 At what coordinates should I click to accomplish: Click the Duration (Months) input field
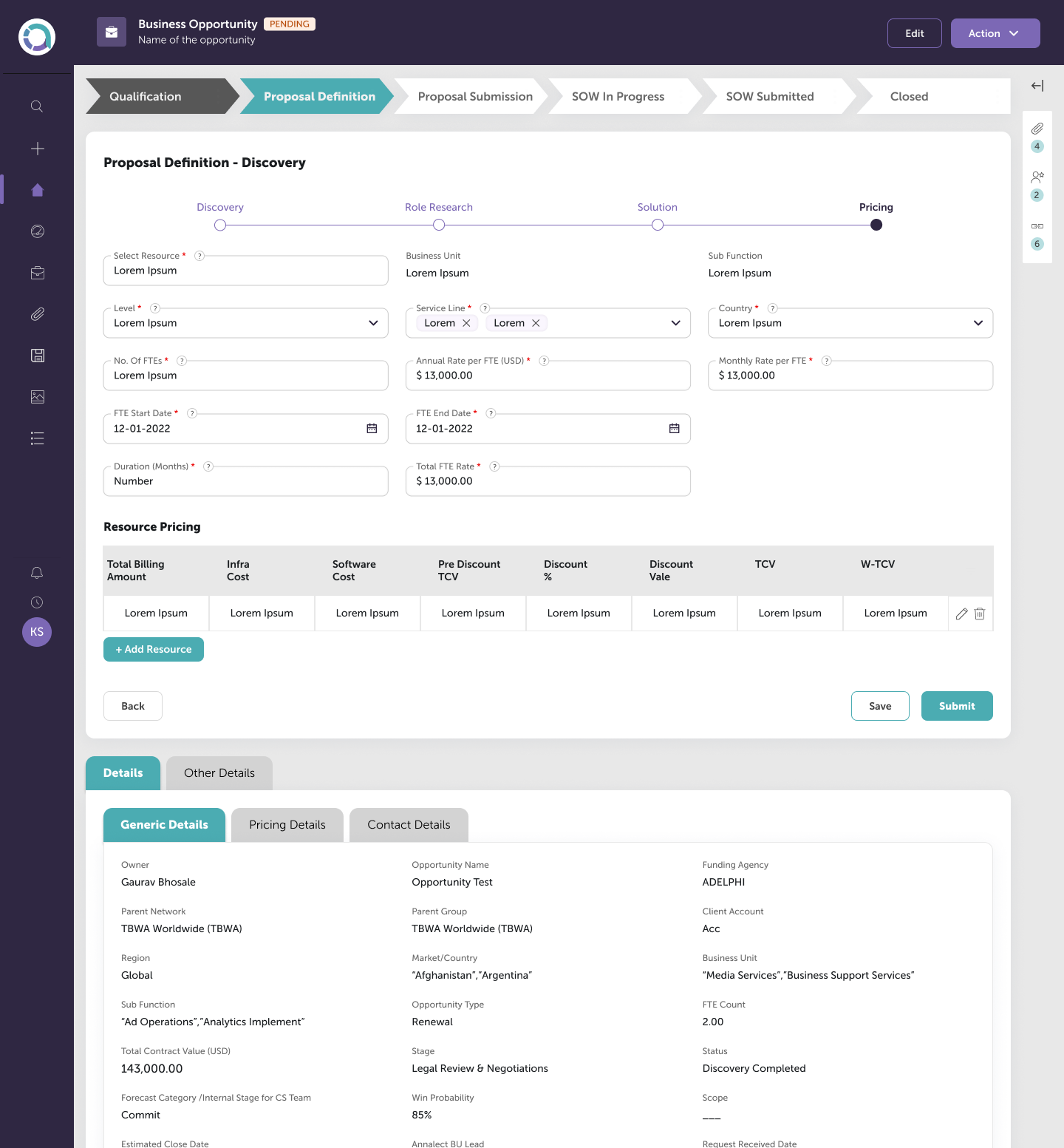pyautogui.click(x=245, y=481)
